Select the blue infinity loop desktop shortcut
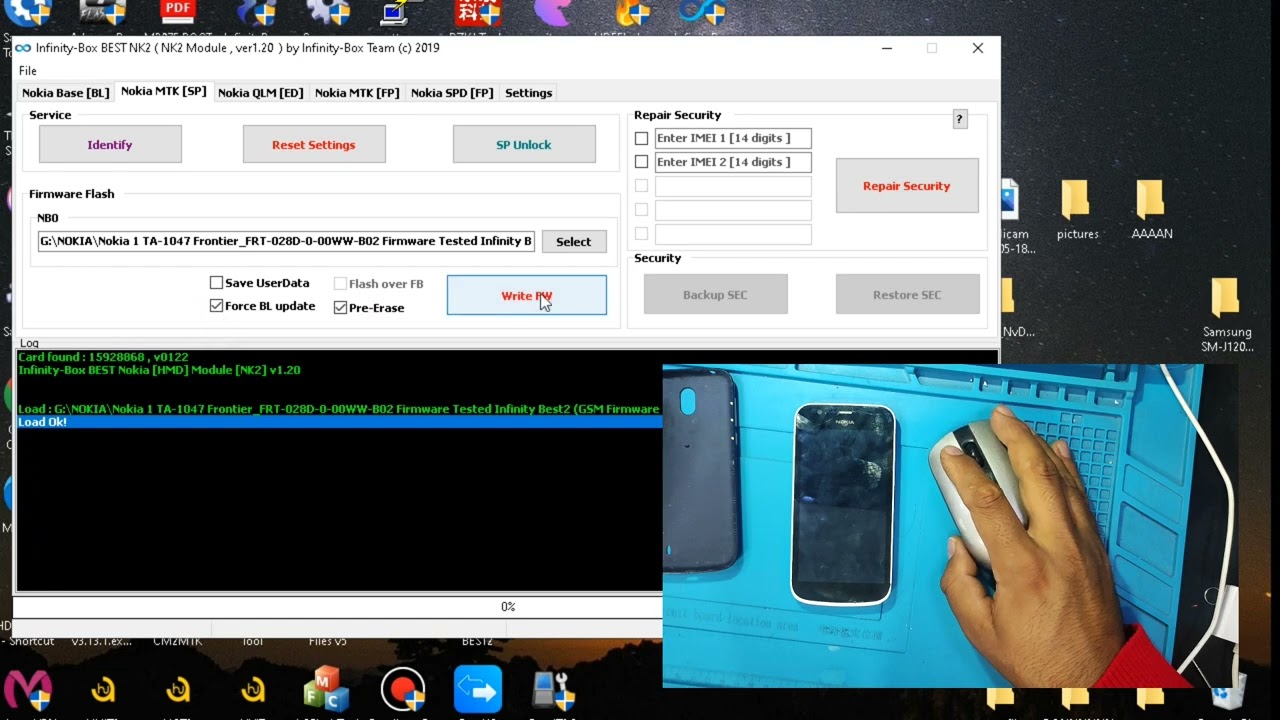Screen dimensions: 1280x720 (701, 12)
